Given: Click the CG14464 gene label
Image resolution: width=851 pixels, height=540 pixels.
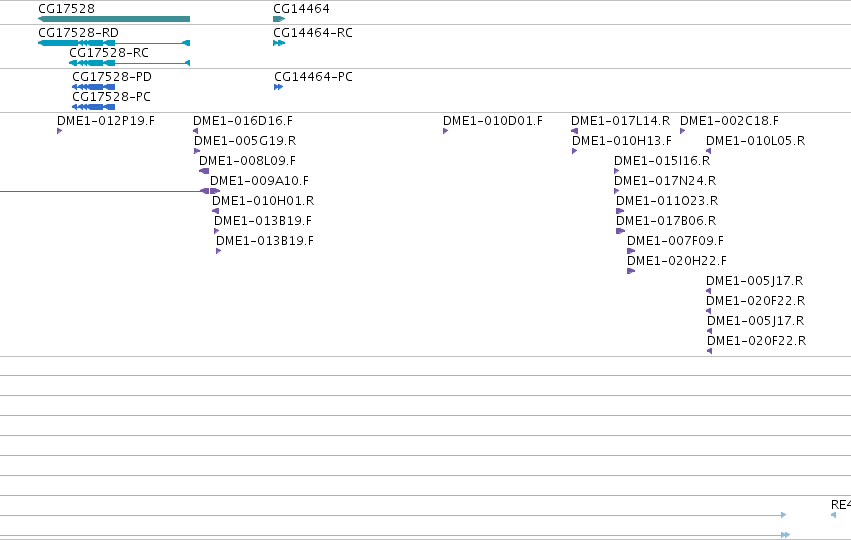Looking at the screenshot, I should tap(301, 9).
